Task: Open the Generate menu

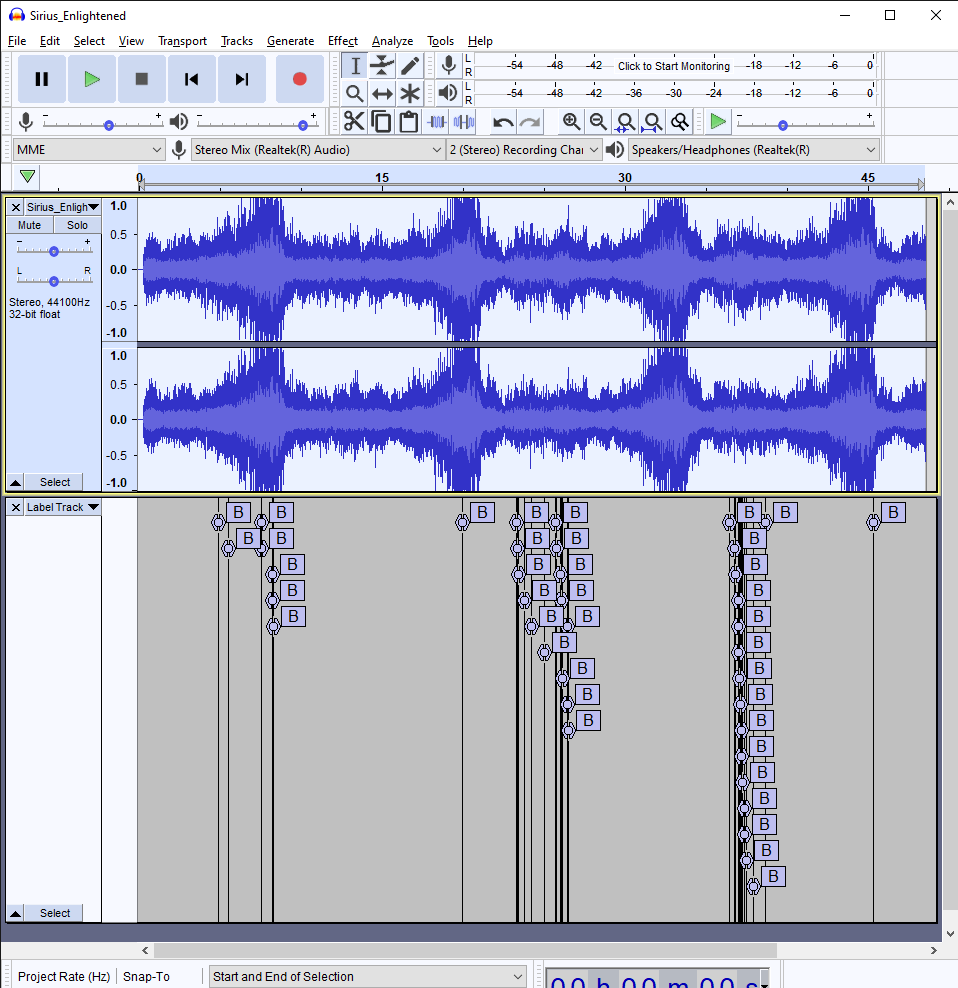Action: pos(291,41)
